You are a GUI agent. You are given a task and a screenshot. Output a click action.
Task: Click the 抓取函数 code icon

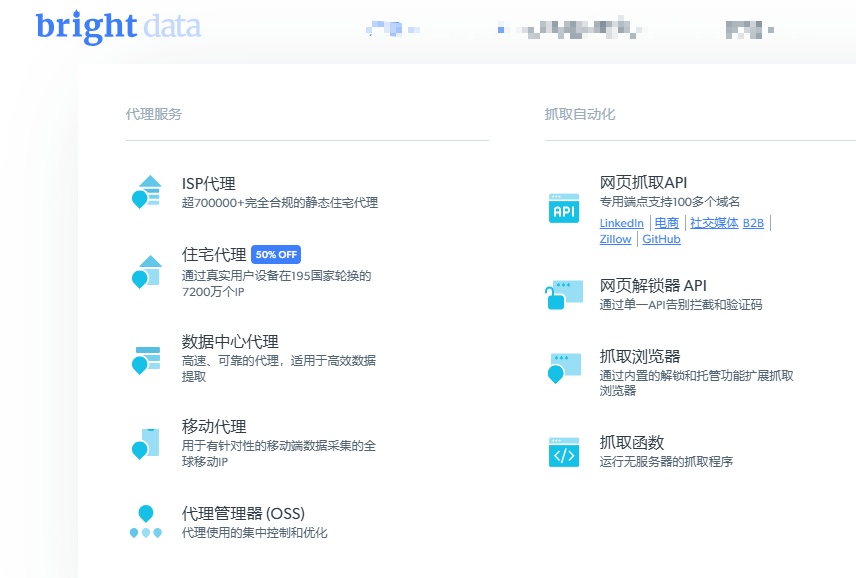click(x=564, y=452)
